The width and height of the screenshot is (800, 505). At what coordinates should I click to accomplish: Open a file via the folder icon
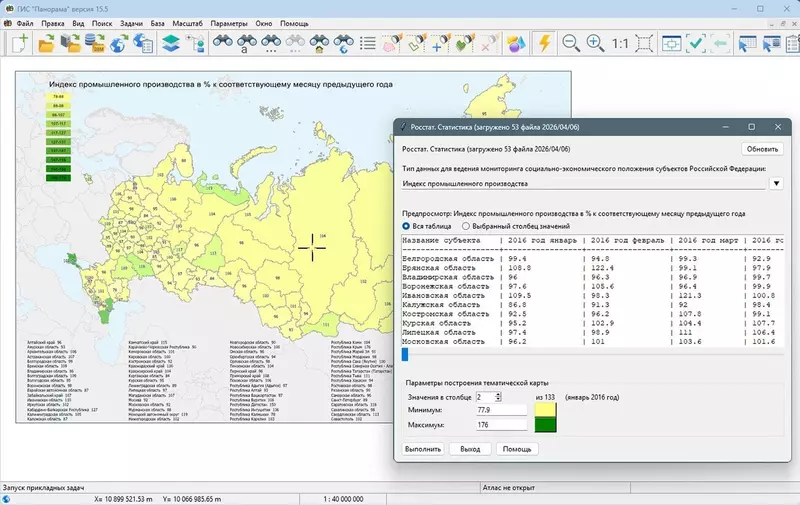coord(46,43)
